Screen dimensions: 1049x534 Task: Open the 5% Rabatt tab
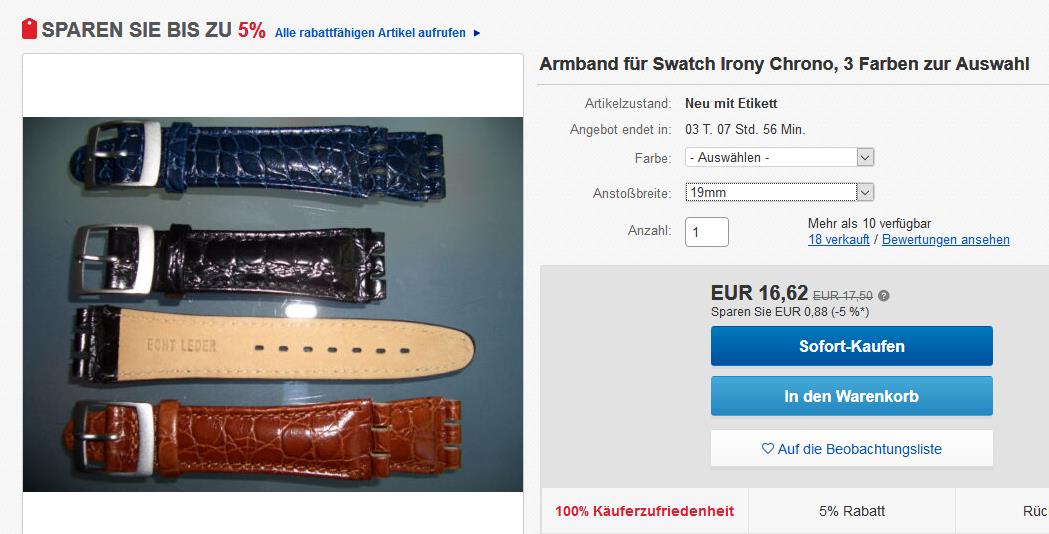click(852, 511)
